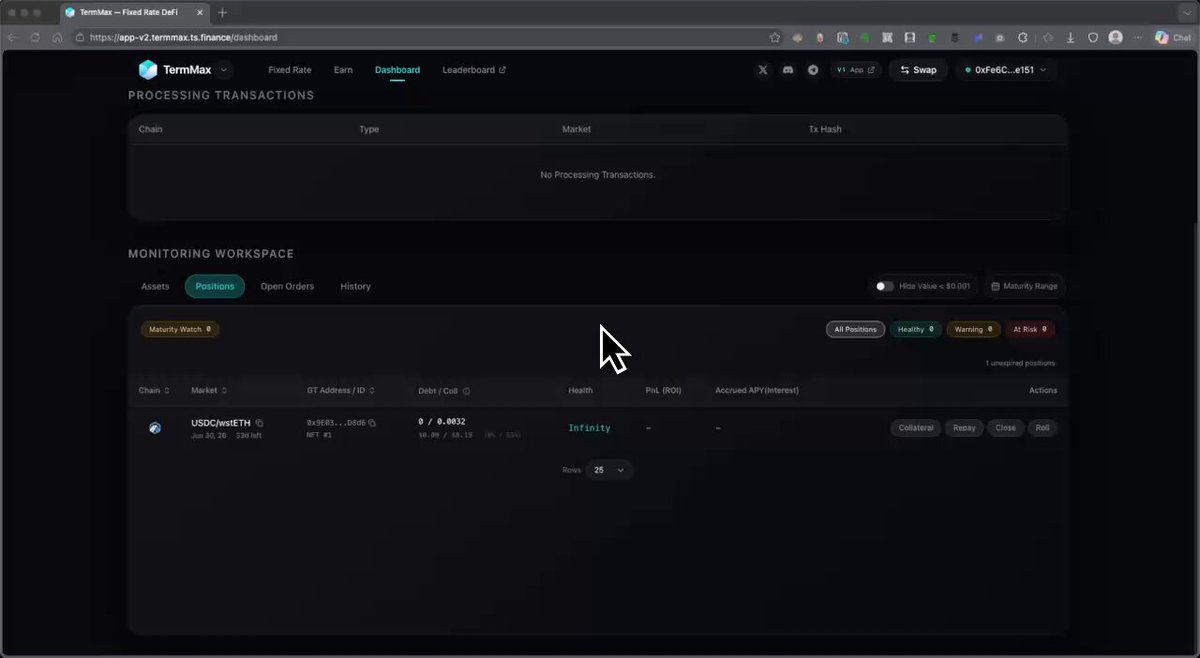Open the Chat sidebar button
The image size is (1200, 658).
pyautogui.click(x=1174, y=37)
